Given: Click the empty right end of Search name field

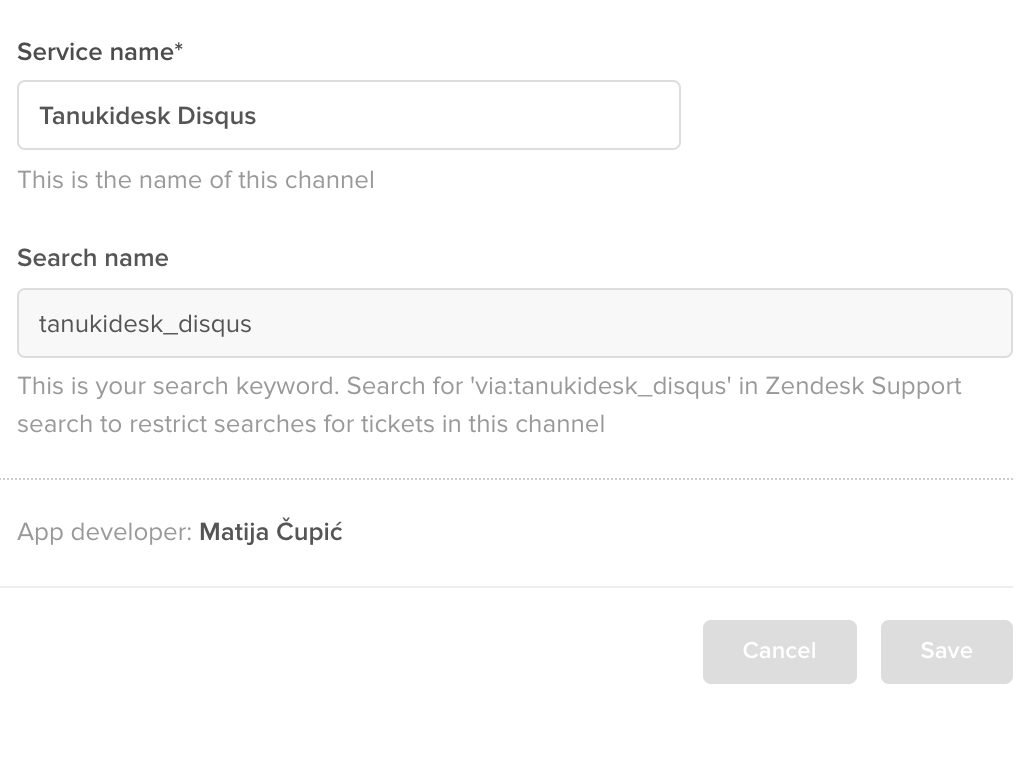Looking at the screenshot, I should [x=900, y=323].
